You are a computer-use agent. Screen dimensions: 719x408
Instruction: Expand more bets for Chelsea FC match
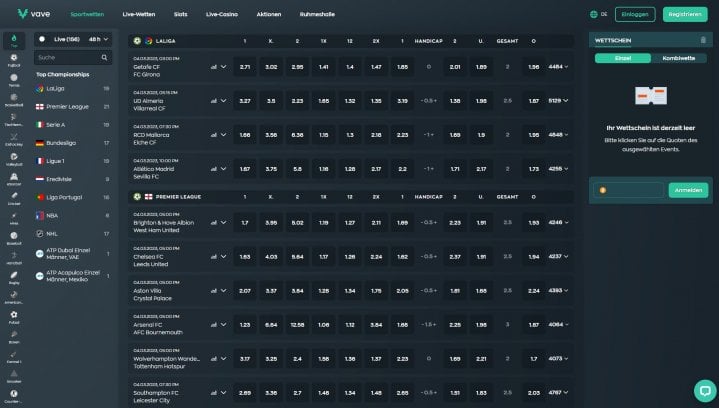click(558, 256)
